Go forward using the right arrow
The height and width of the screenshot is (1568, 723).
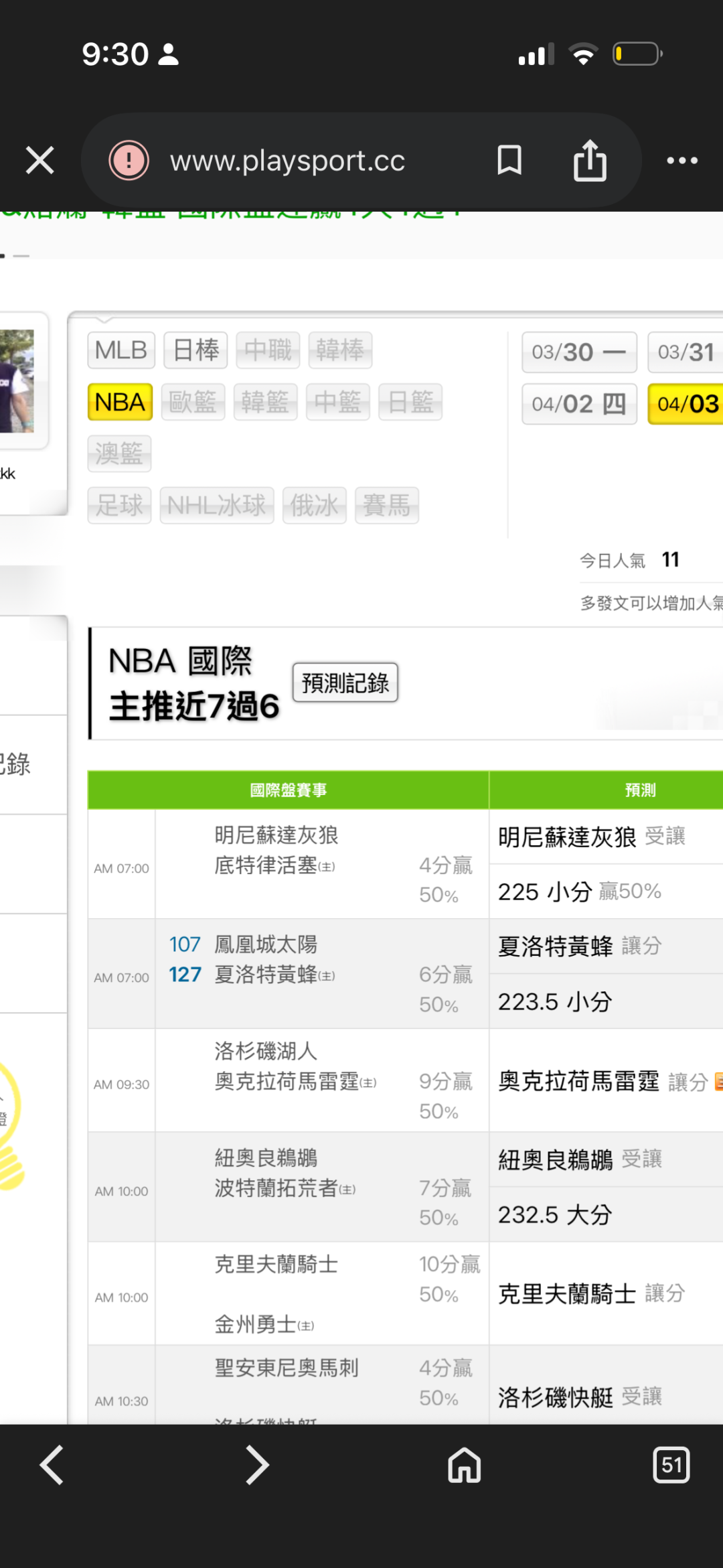point(257,1465)
